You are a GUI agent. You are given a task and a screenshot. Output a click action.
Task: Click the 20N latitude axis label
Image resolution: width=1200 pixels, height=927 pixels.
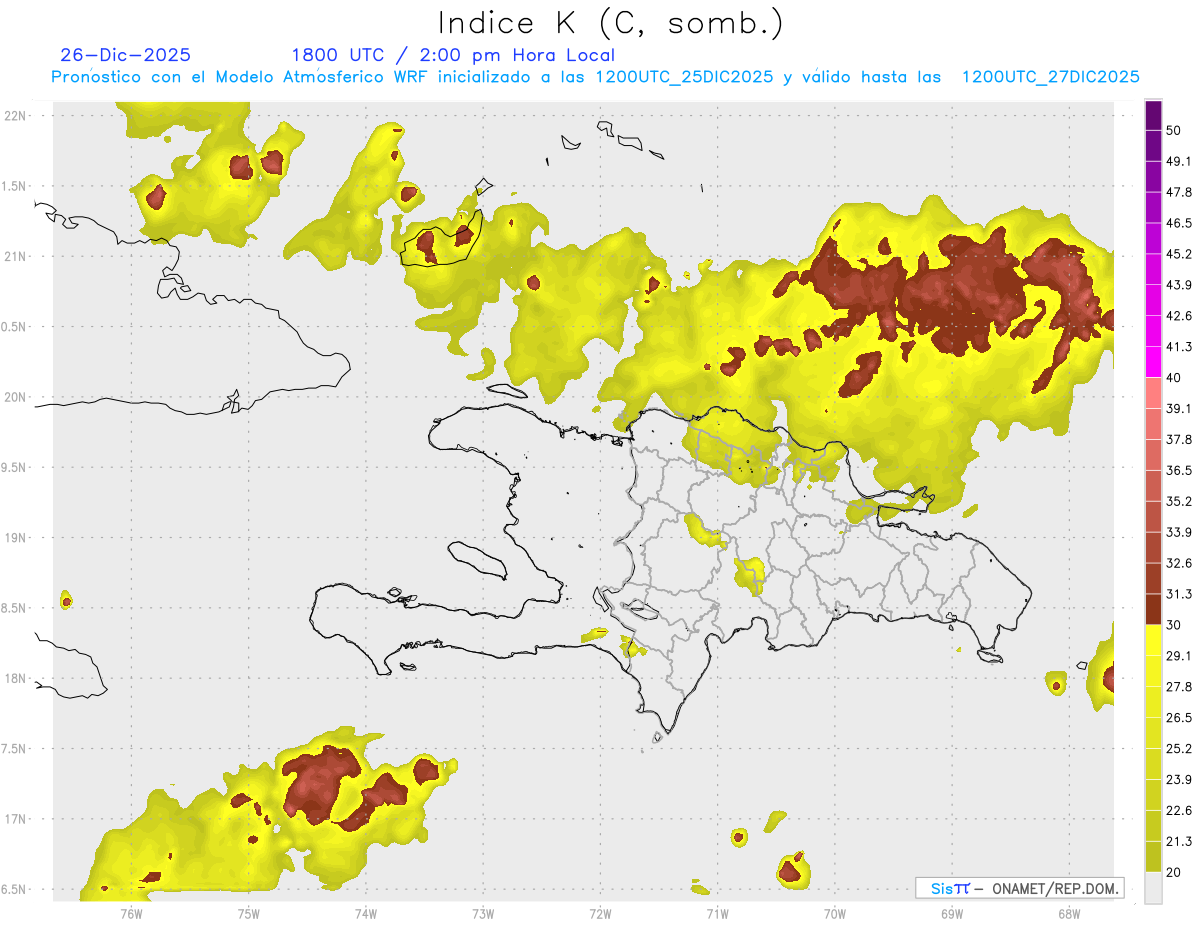tap(15, 397)
